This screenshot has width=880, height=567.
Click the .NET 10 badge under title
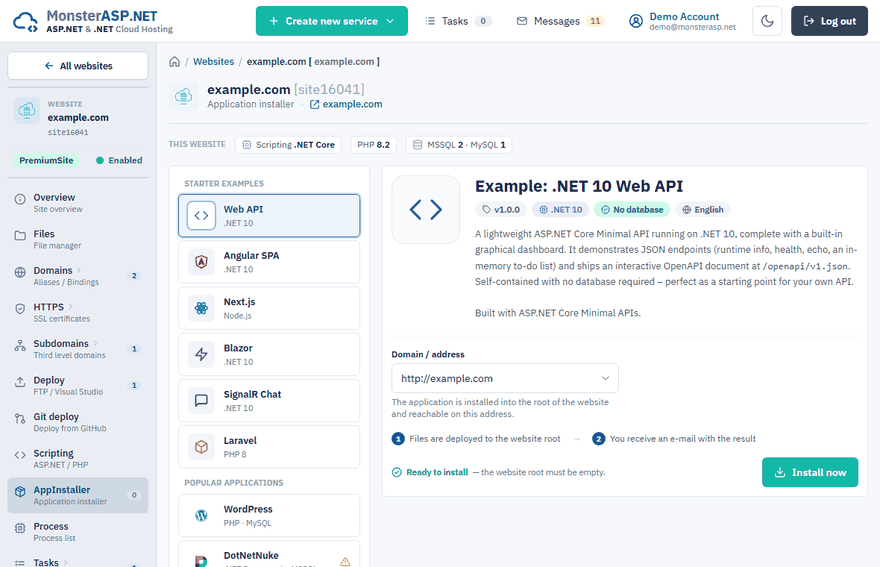point(561,209)
